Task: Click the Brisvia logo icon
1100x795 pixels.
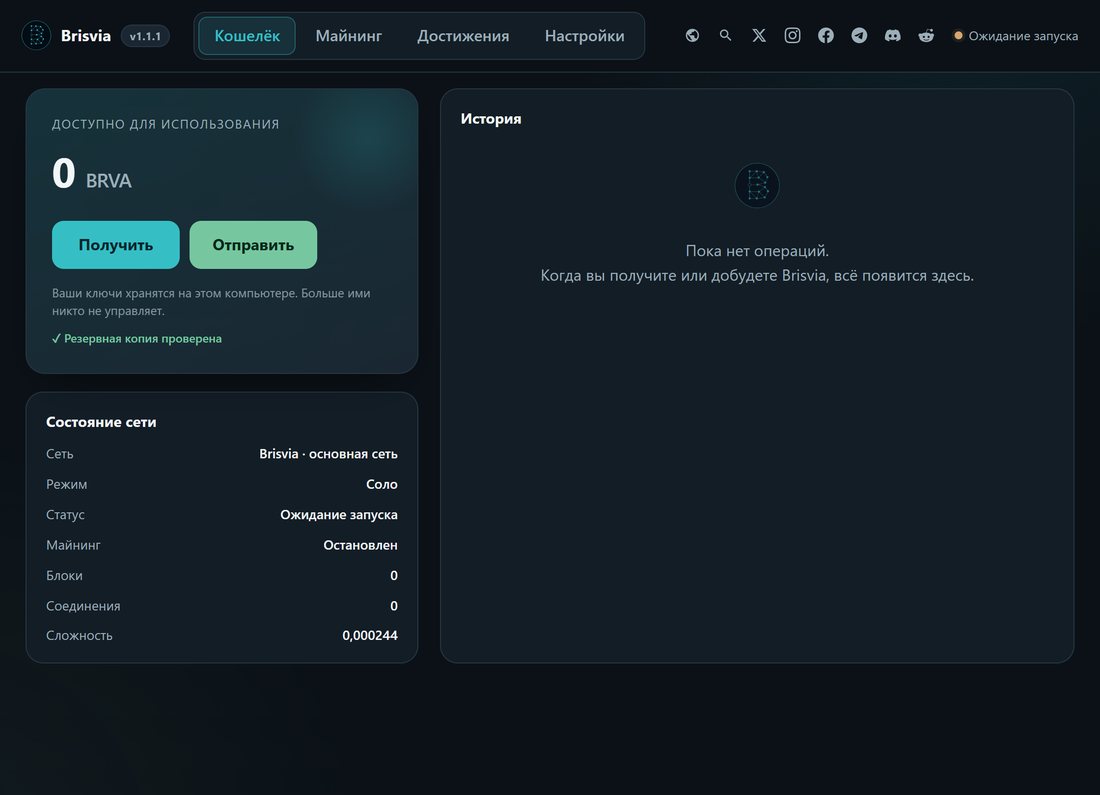Action: 36,36
